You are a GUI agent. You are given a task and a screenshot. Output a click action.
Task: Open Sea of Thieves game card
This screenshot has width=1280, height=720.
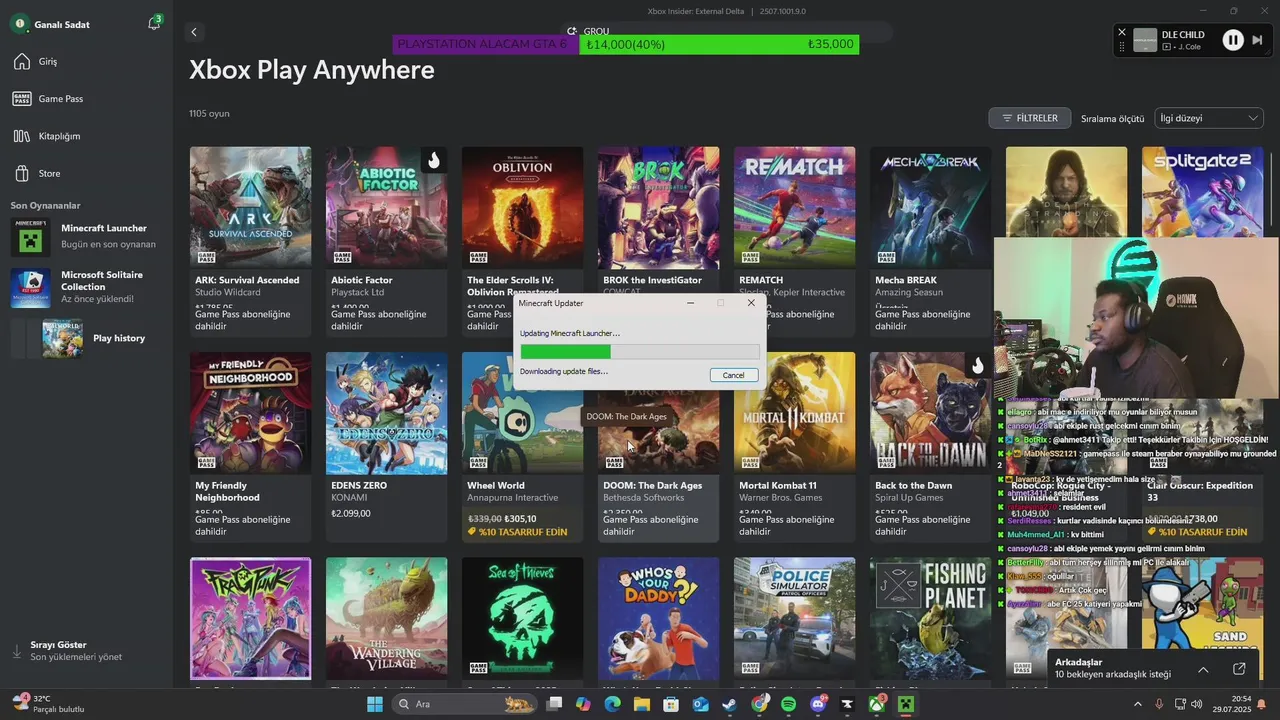[522, 622]
